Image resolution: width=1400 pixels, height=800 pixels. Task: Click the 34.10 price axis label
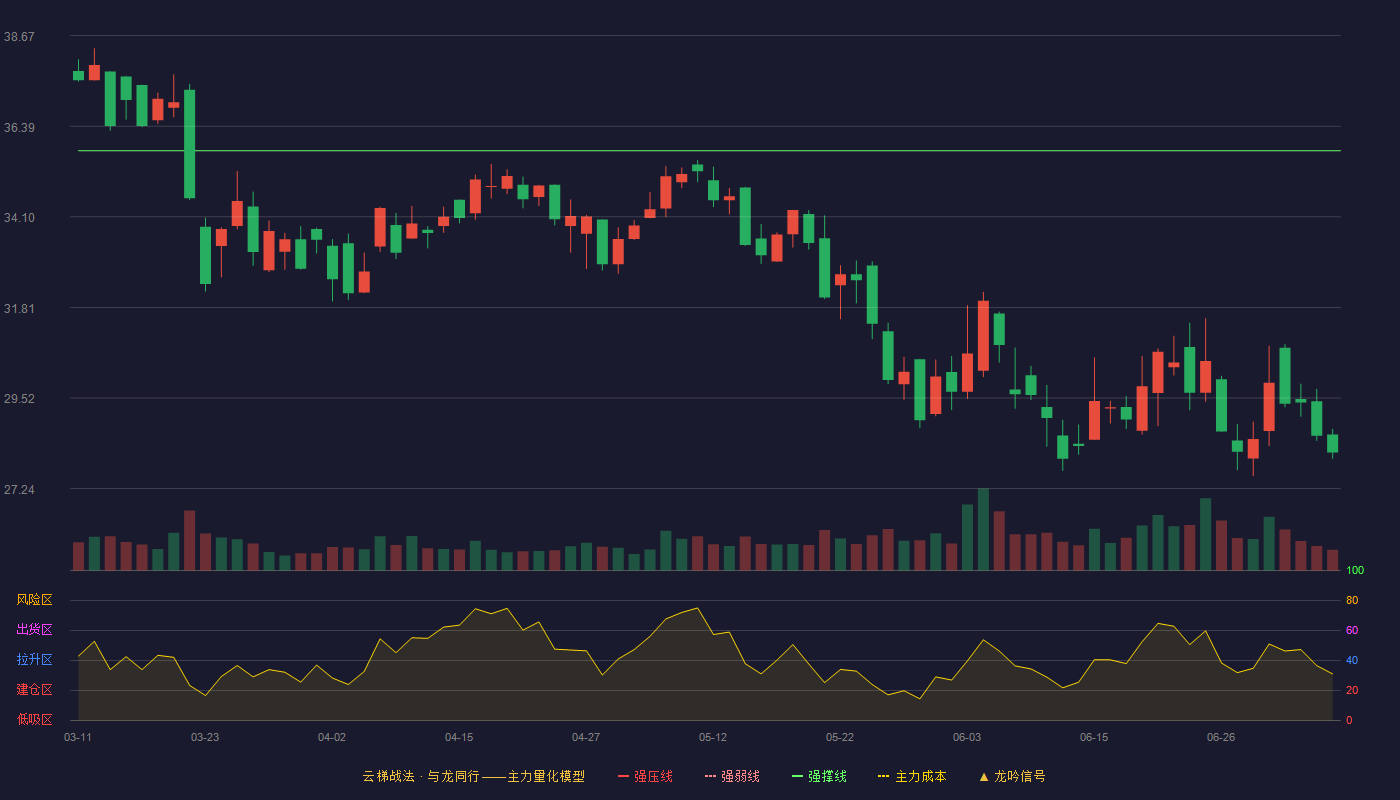tap(19, 218)
